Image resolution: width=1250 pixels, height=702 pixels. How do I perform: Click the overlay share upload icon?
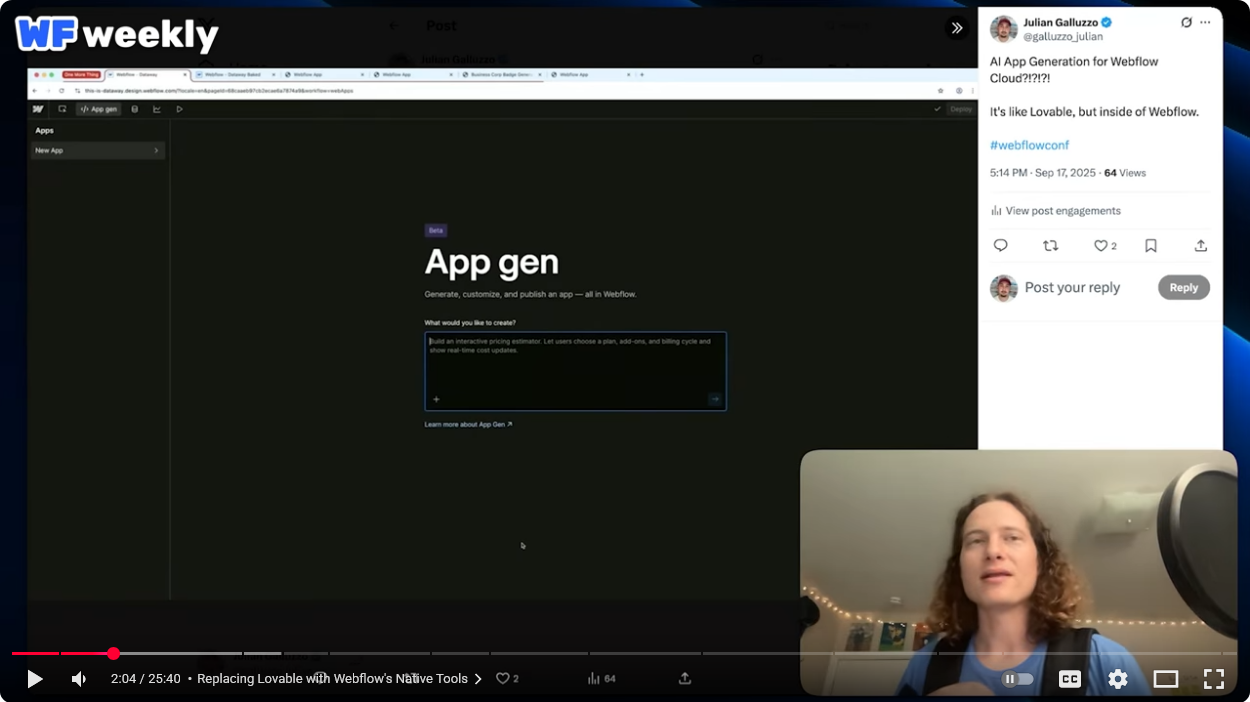(x=685, y=678)
